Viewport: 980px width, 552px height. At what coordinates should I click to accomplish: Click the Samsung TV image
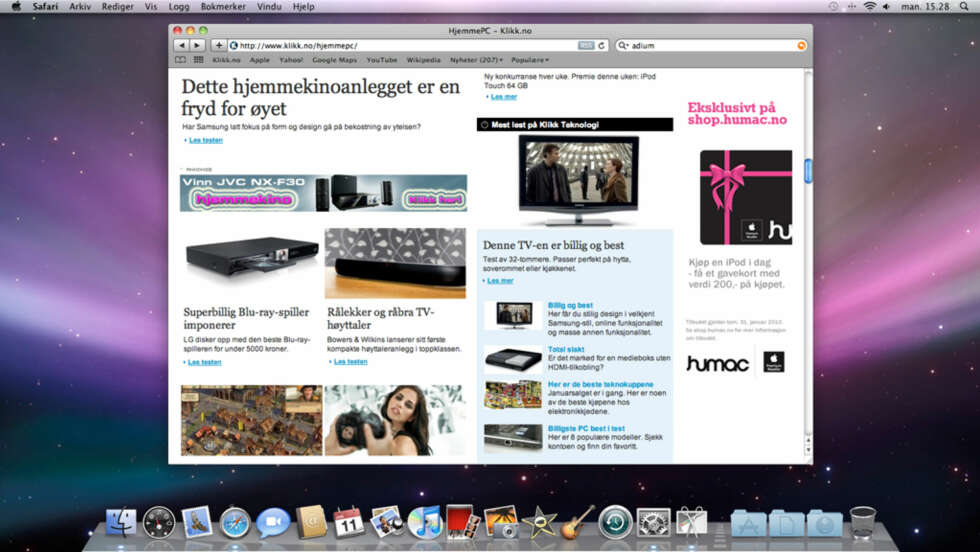pos(579,180)
